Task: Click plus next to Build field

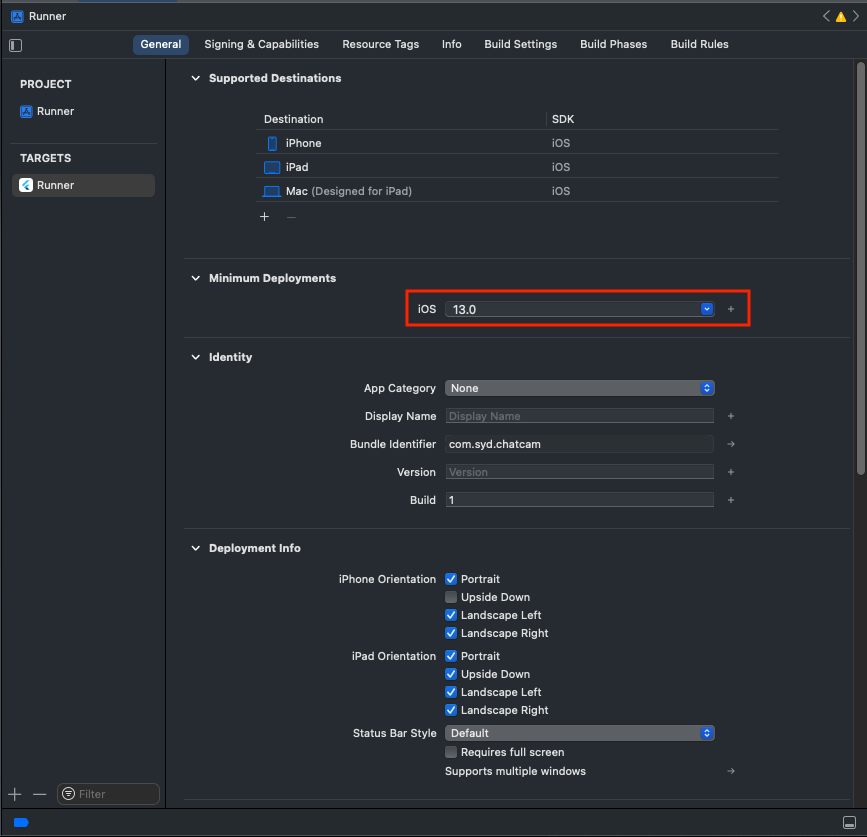Action: click(x=730, y=500)
